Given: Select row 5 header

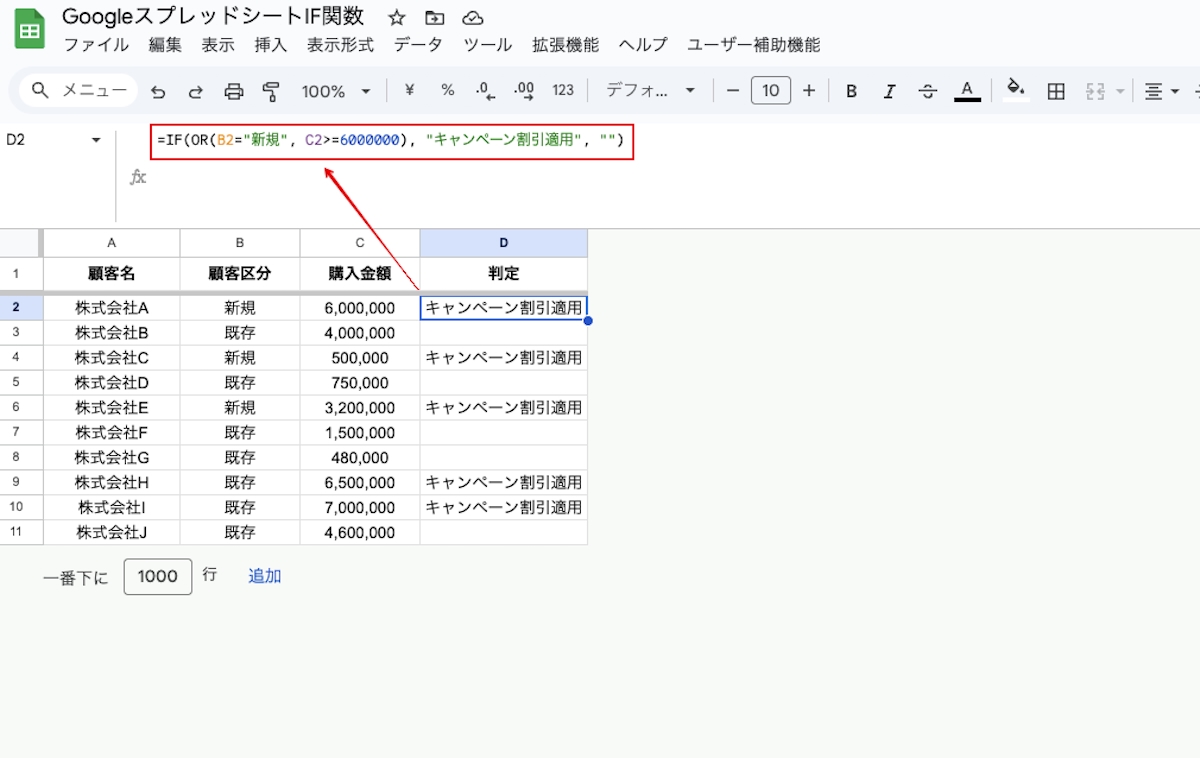Looking at the screenshot, I should tap(21, 383).
